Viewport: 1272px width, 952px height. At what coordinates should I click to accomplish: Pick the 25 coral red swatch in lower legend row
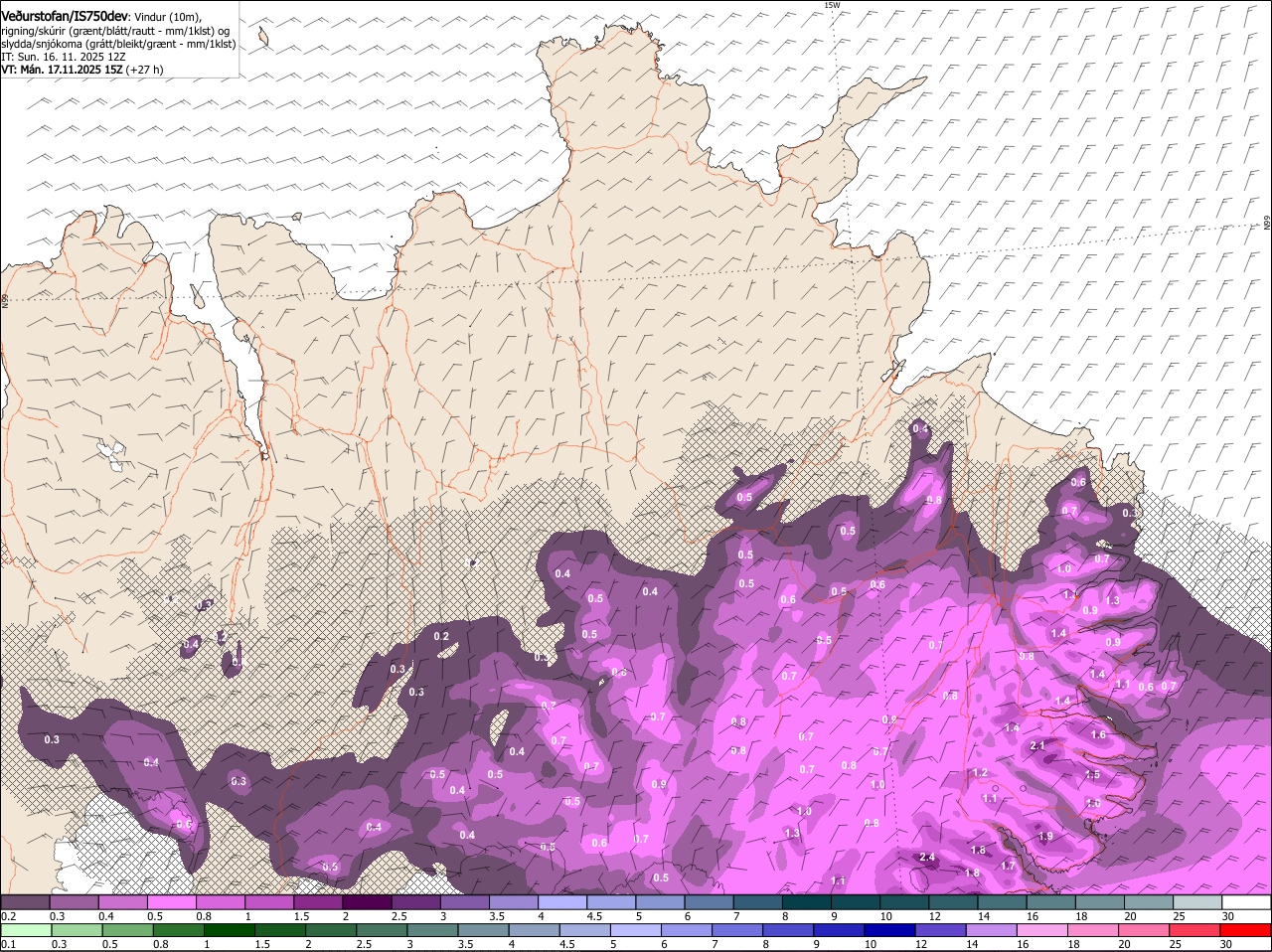tap(1194, 930)
